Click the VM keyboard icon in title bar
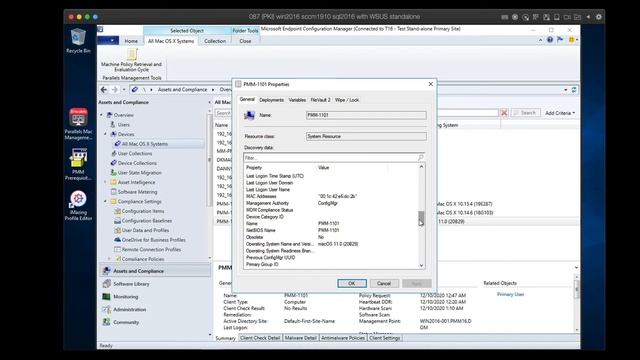640x360 pixels. tap(504, 17)
